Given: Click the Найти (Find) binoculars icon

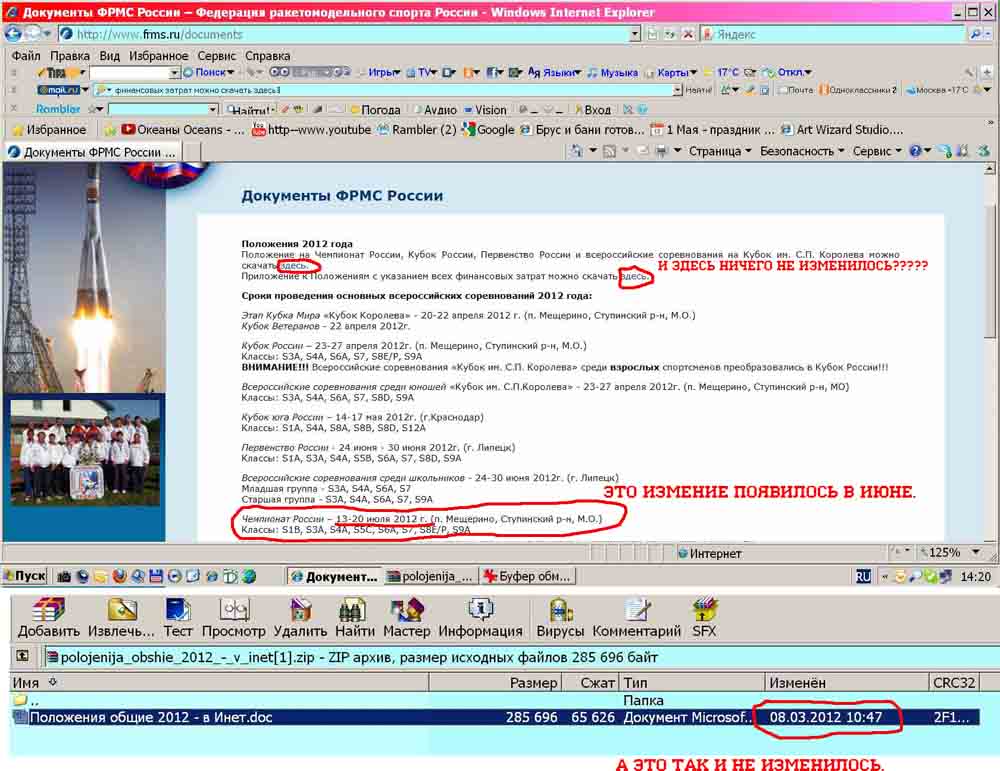Looking at the screenshot, I should [x=354, y=610].
